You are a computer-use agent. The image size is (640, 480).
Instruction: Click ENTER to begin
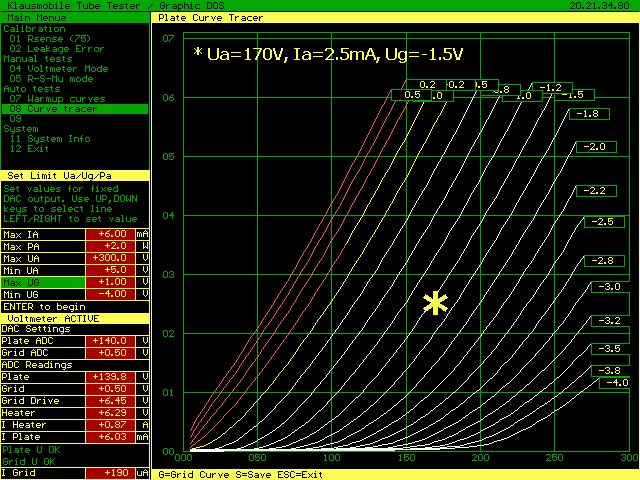pos(44,307)
